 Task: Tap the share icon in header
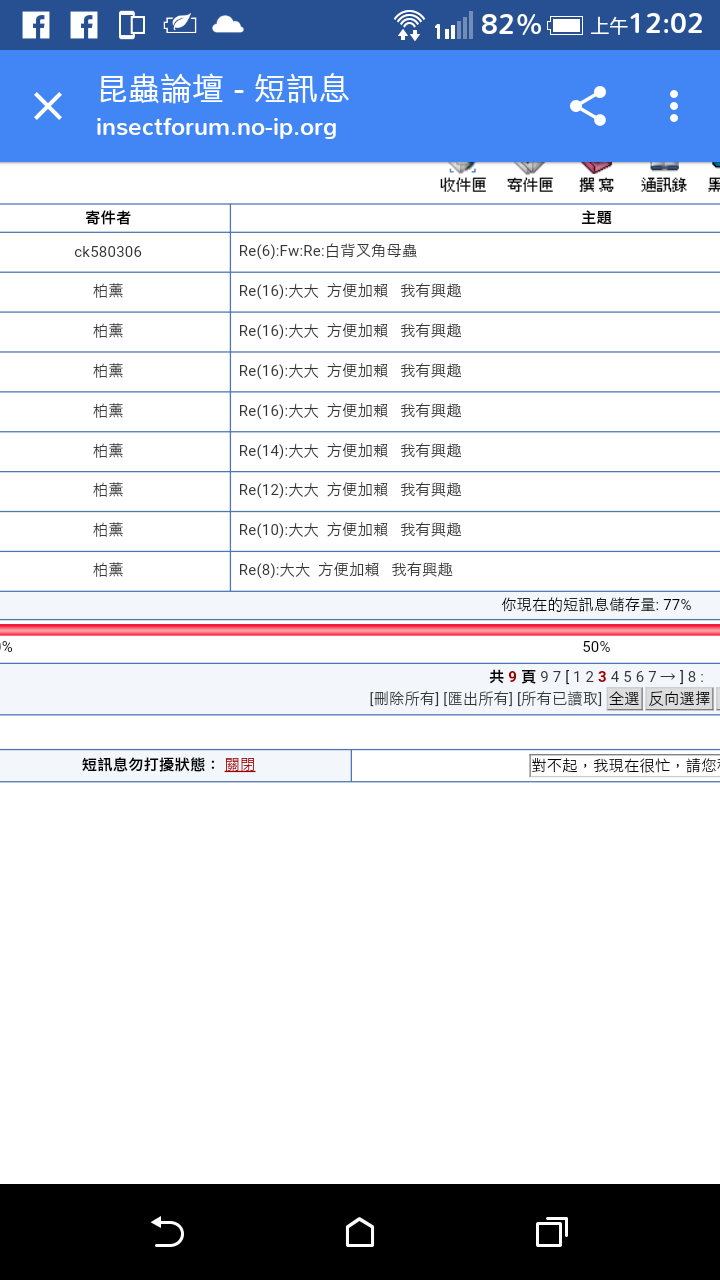(588, 106)
